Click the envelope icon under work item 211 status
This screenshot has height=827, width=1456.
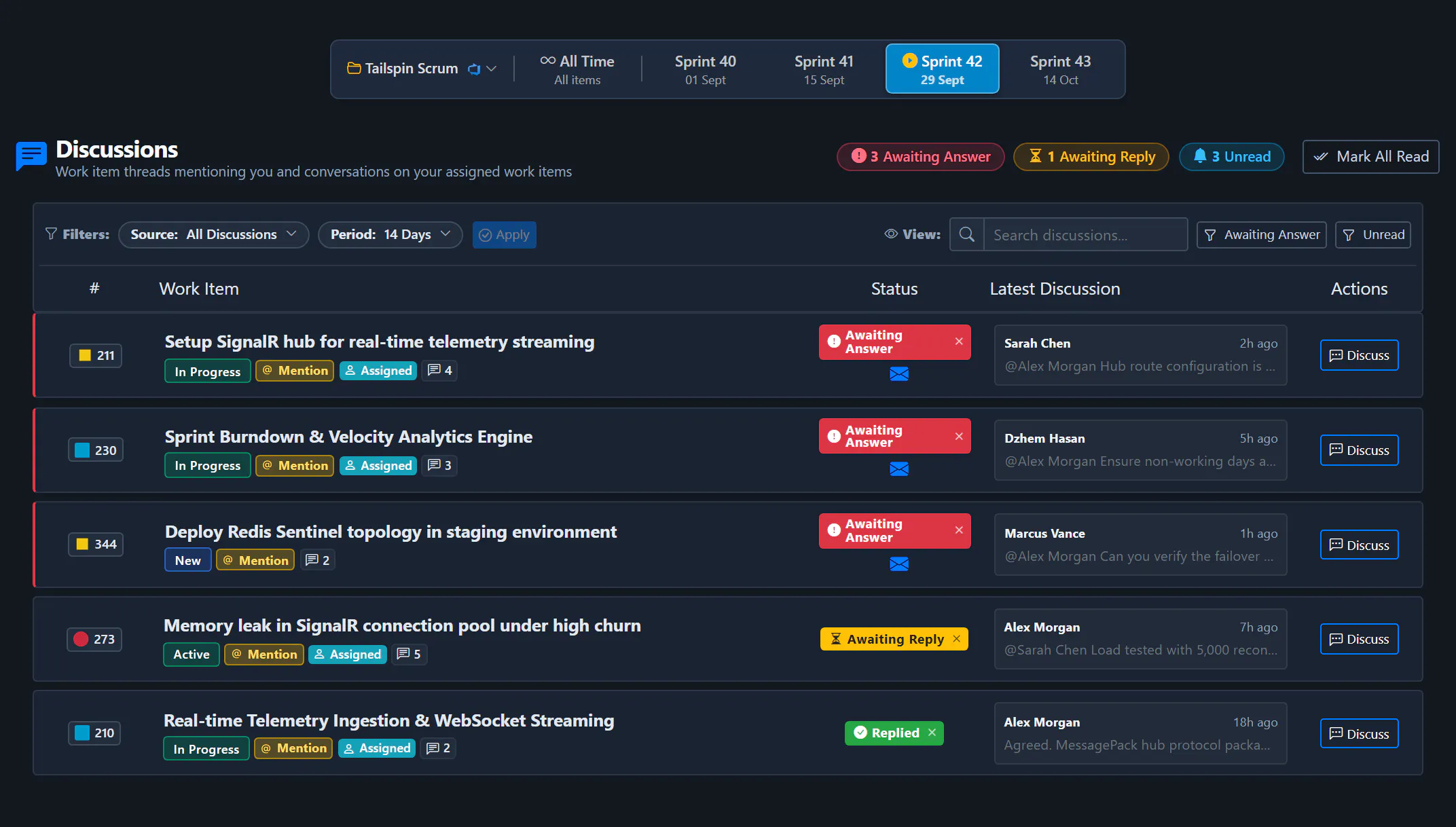[x=899, y=374]
